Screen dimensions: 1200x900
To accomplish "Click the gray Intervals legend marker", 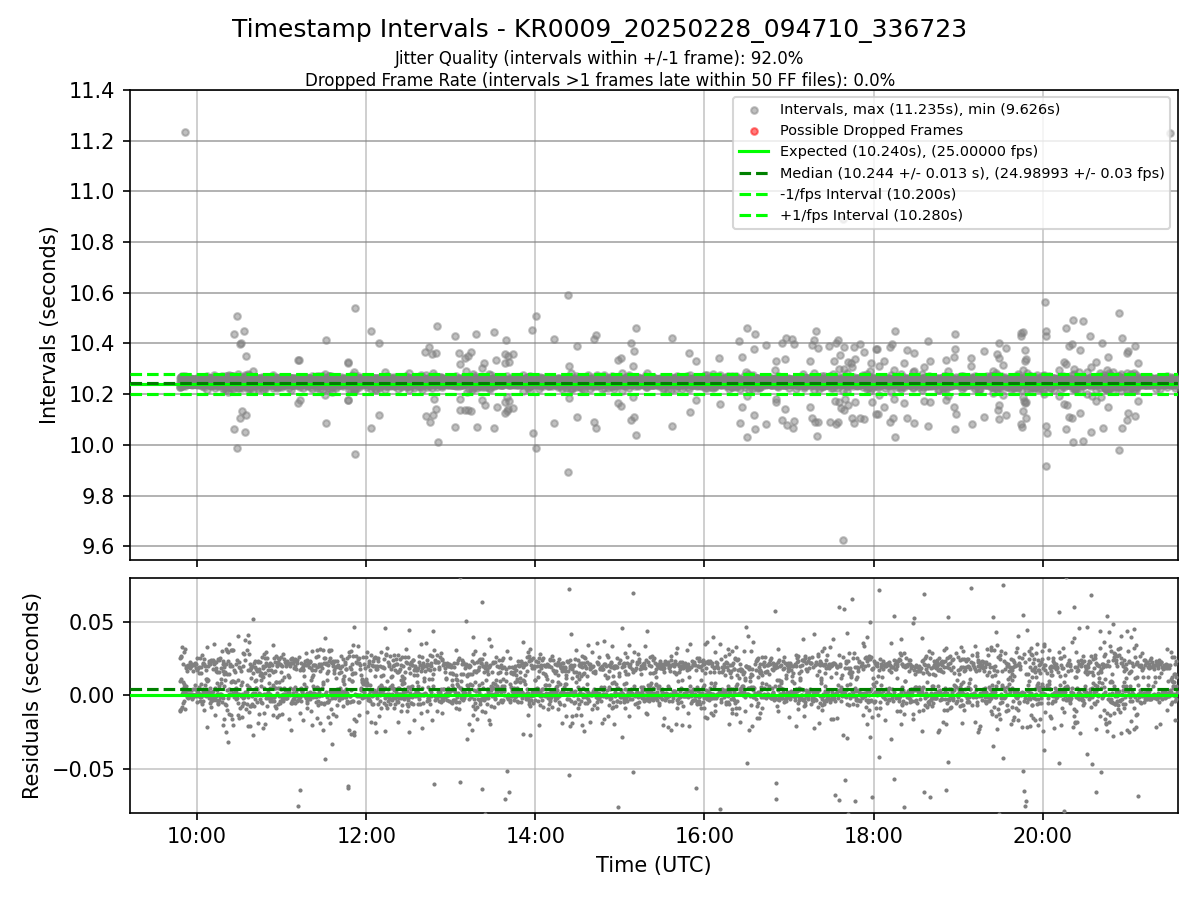I will 754,109.
